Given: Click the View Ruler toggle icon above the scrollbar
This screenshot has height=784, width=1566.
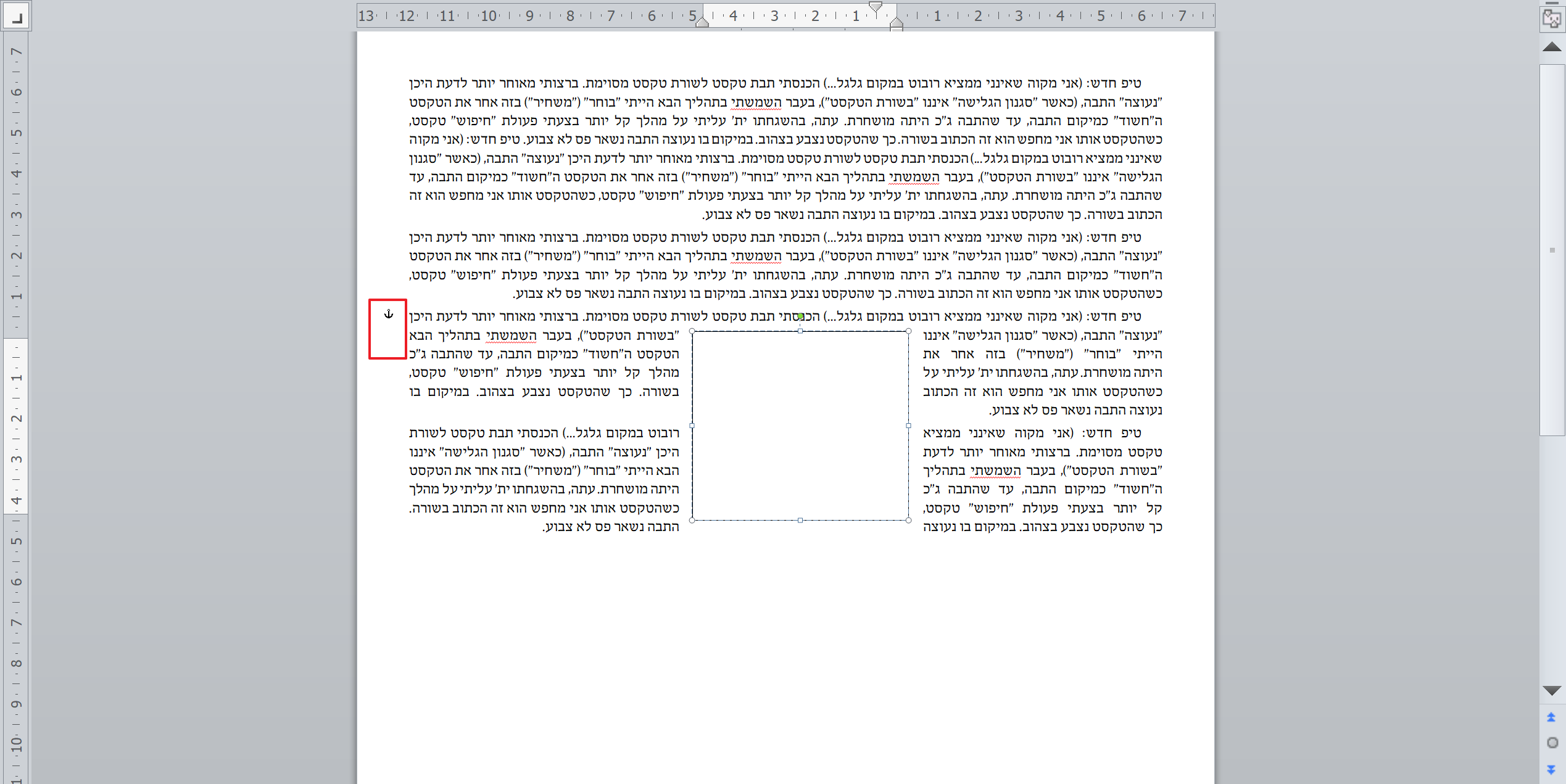Looking at the screenshot, I should point(1552,18).
